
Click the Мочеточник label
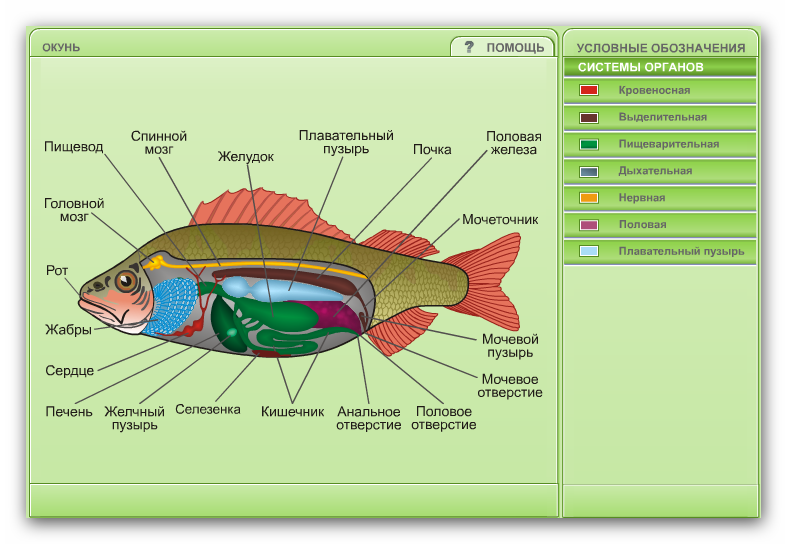pyautogui.click(x=500, y=219)
